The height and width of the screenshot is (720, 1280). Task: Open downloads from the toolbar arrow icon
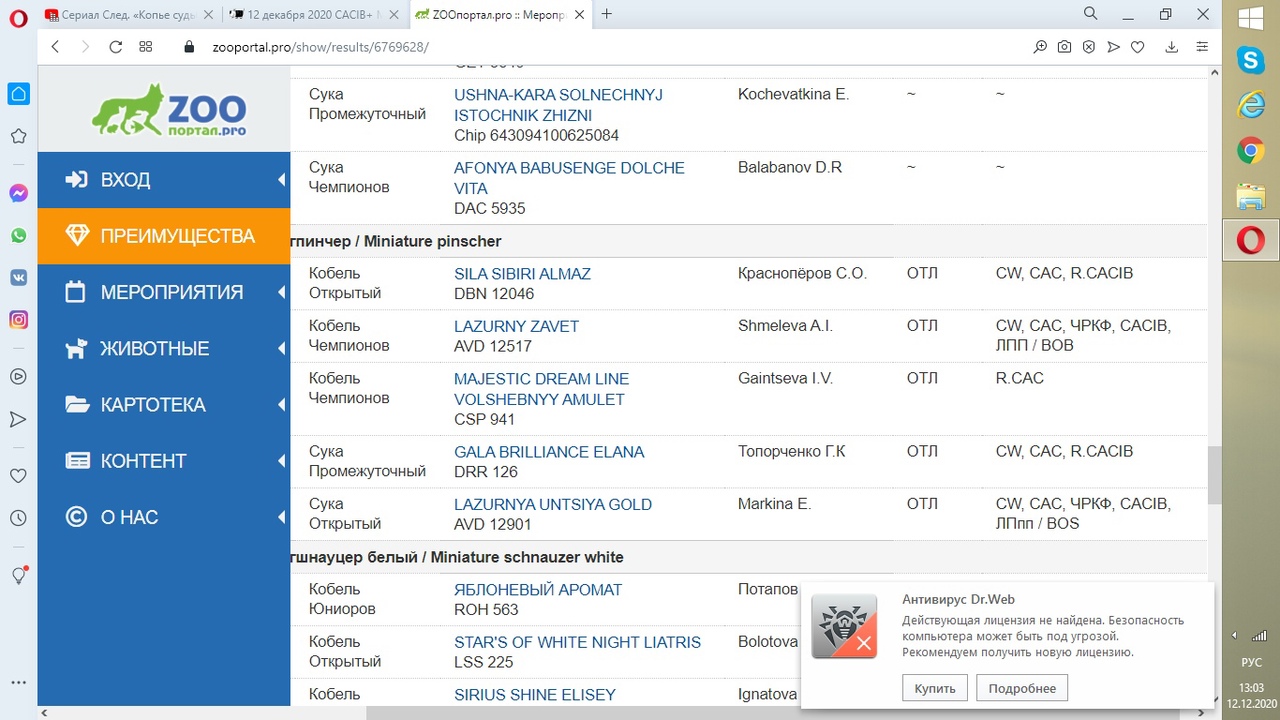pyautogui.click(x=1172, y=47)
